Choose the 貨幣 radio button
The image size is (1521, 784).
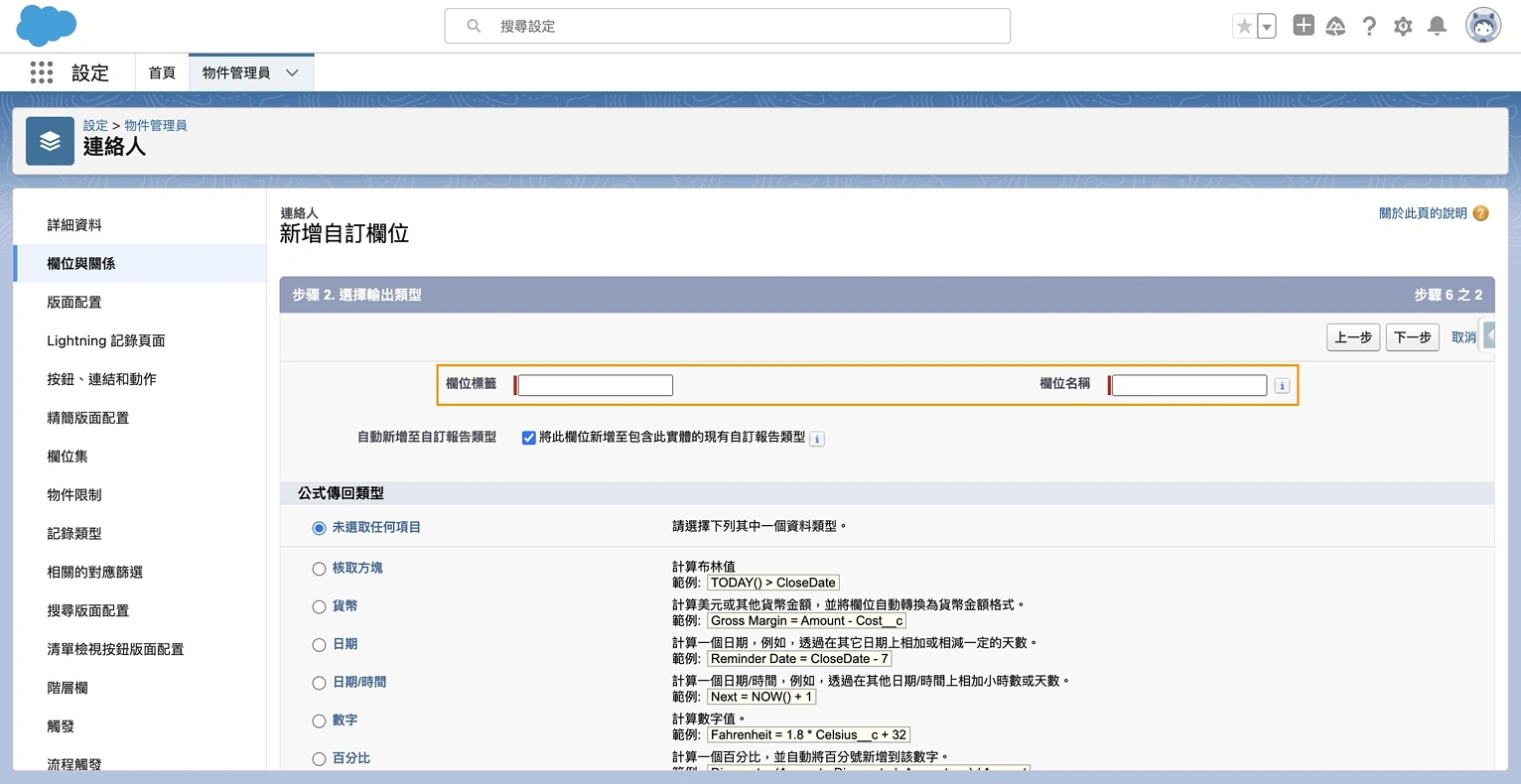[319, 606]
